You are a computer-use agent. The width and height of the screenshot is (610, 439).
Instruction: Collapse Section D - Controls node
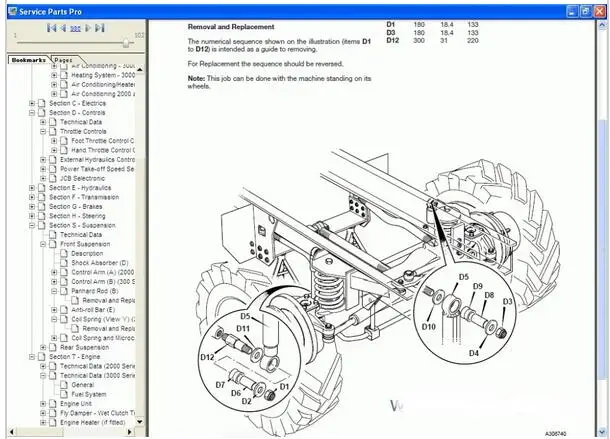tap(32, 112)
